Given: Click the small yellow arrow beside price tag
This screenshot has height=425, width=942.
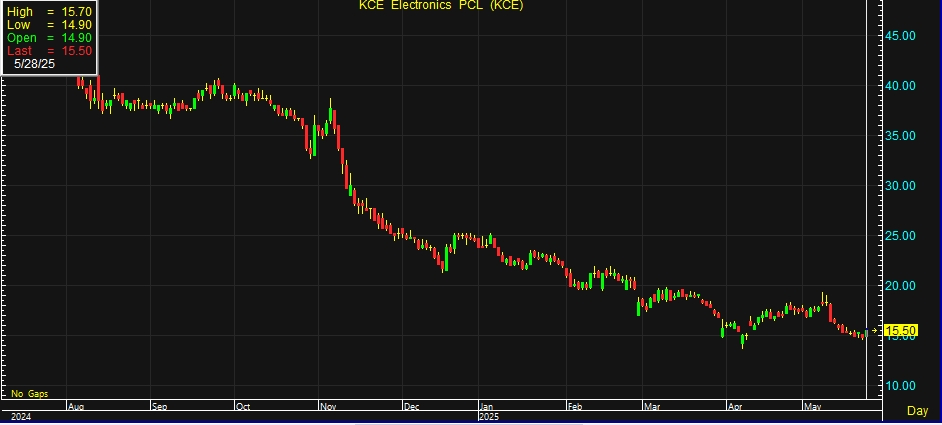Looking at the screenshot, I should (x=874, y=330).
